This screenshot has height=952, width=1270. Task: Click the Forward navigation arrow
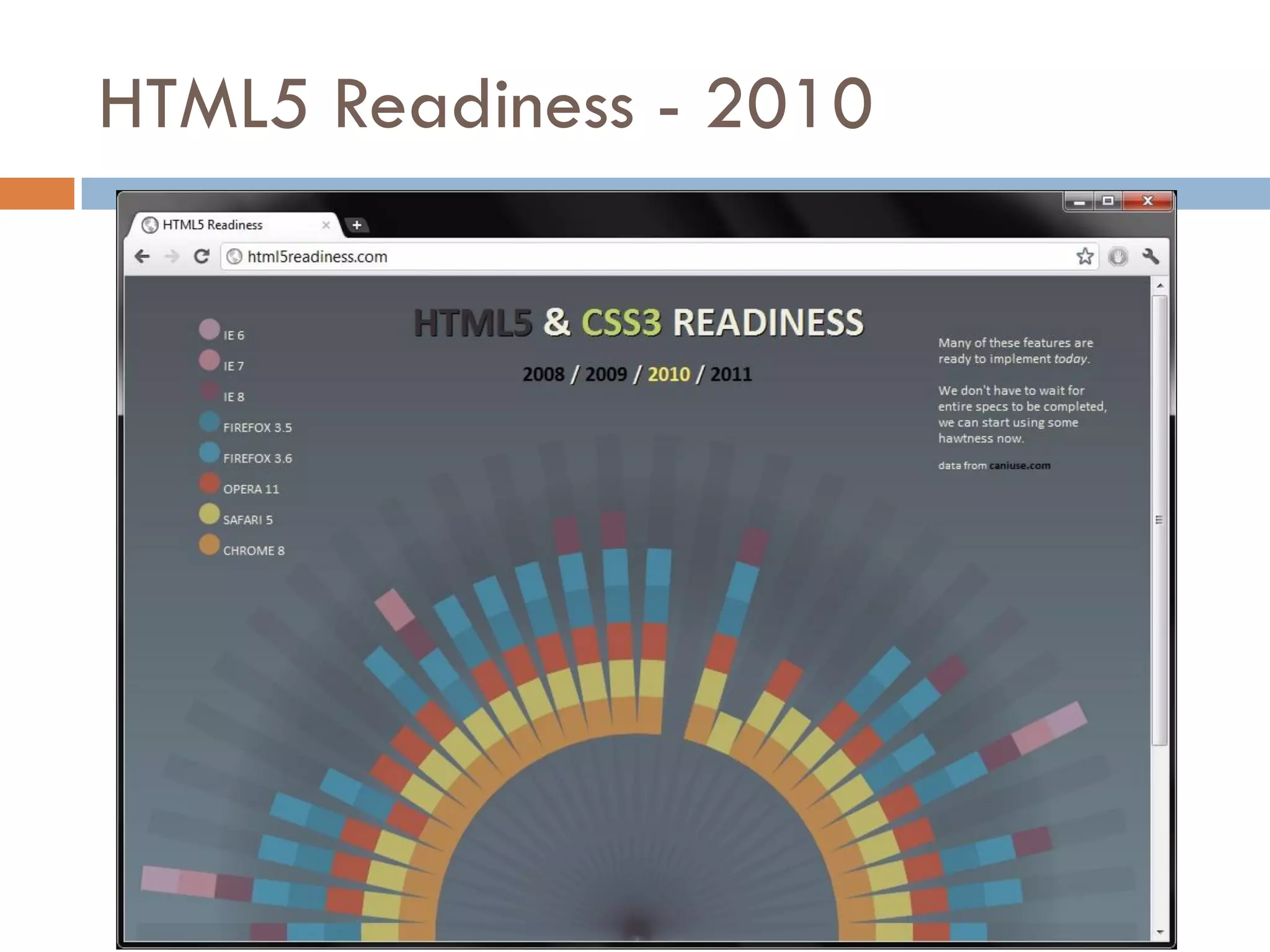[172, 256]
